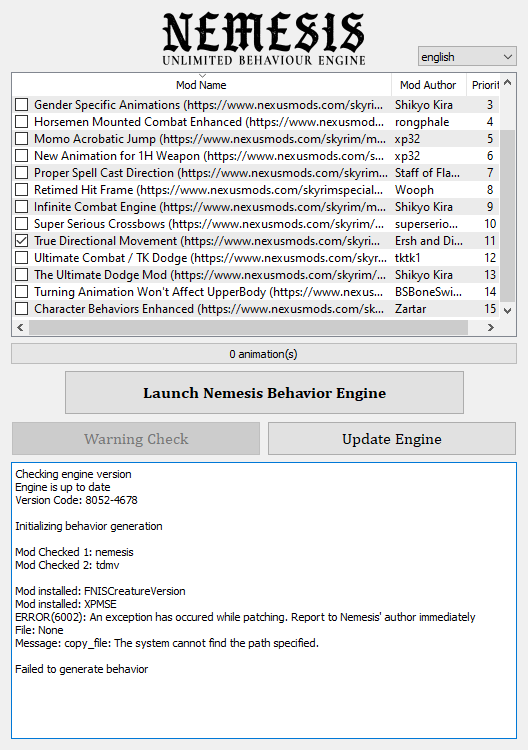Image resolution: width=528 pixels, height=750 pixels.
Task: Enable New Animation for 1H Weapon
Action: click(22, 156)
